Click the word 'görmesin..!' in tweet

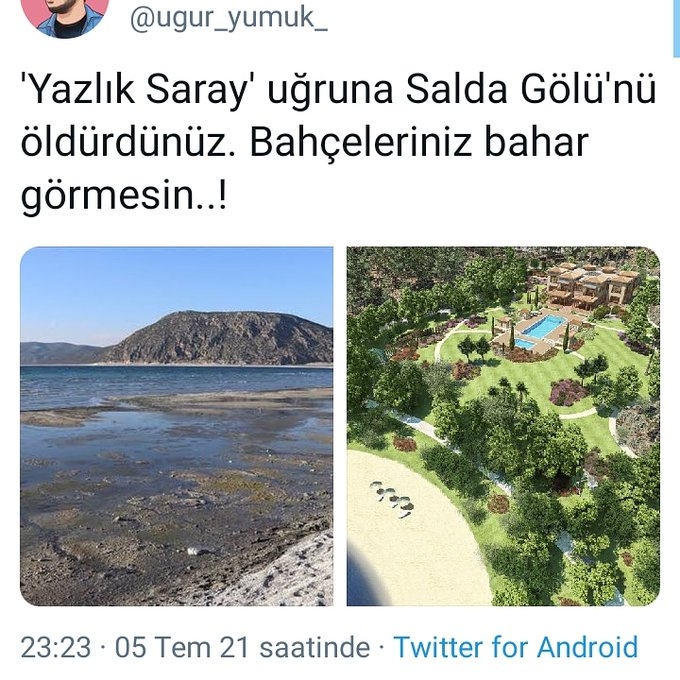pos(124,195)
